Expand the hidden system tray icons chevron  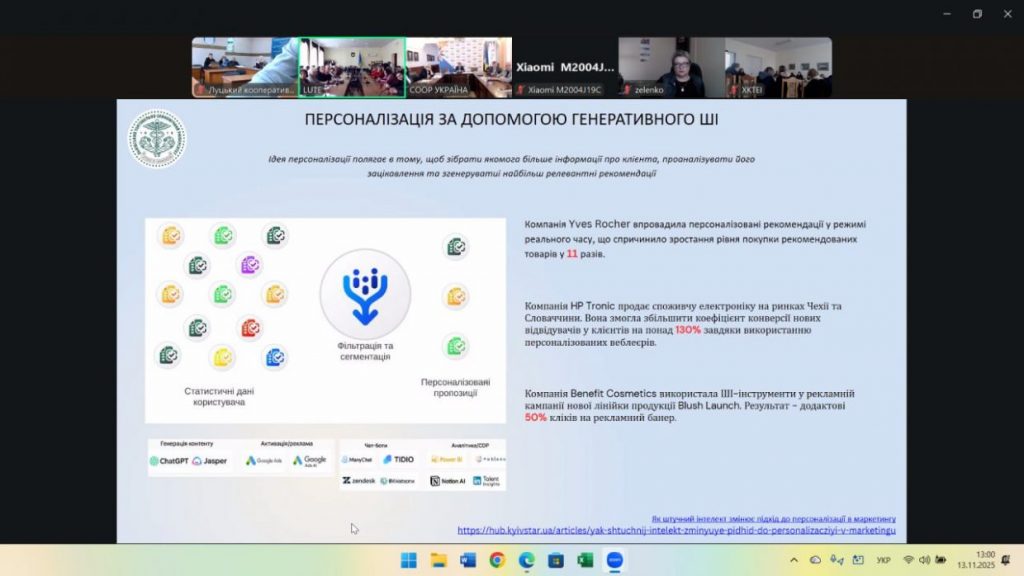click(x=795, y=560)
